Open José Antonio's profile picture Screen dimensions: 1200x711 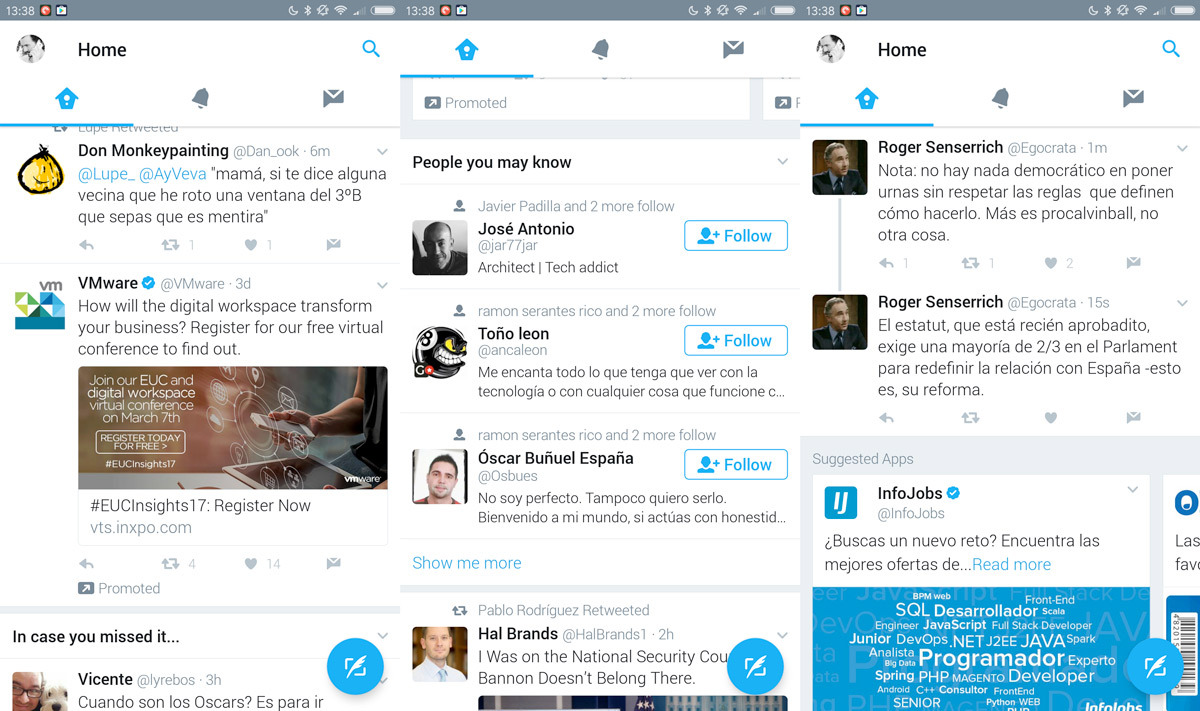(x=440, y=248)
